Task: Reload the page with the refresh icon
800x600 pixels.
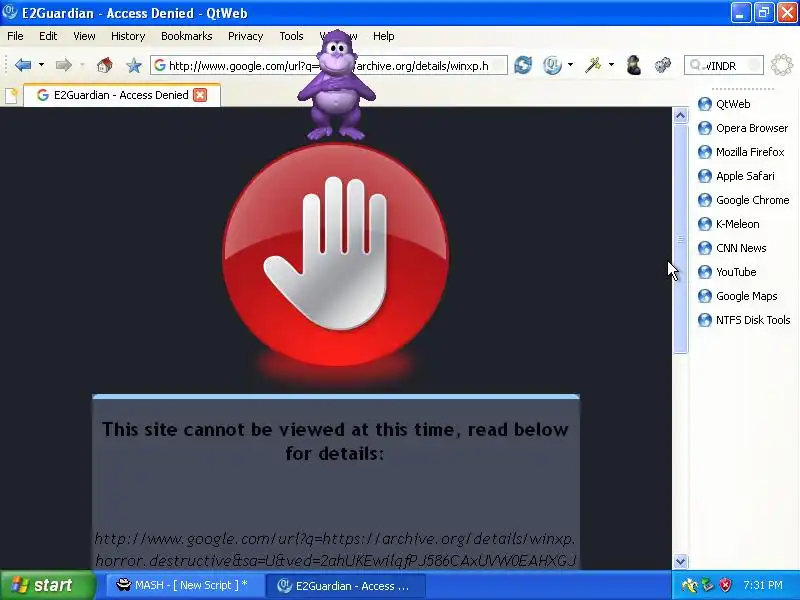Action: [523, 65]
